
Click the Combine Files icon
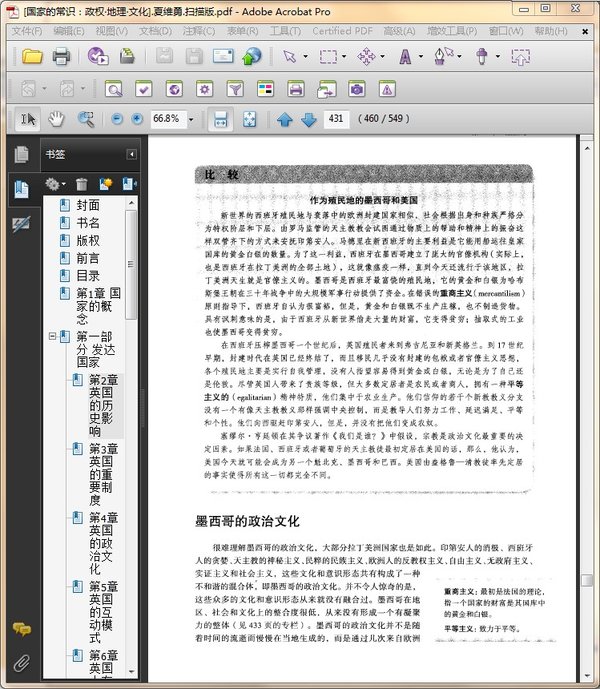click(127, 56)
